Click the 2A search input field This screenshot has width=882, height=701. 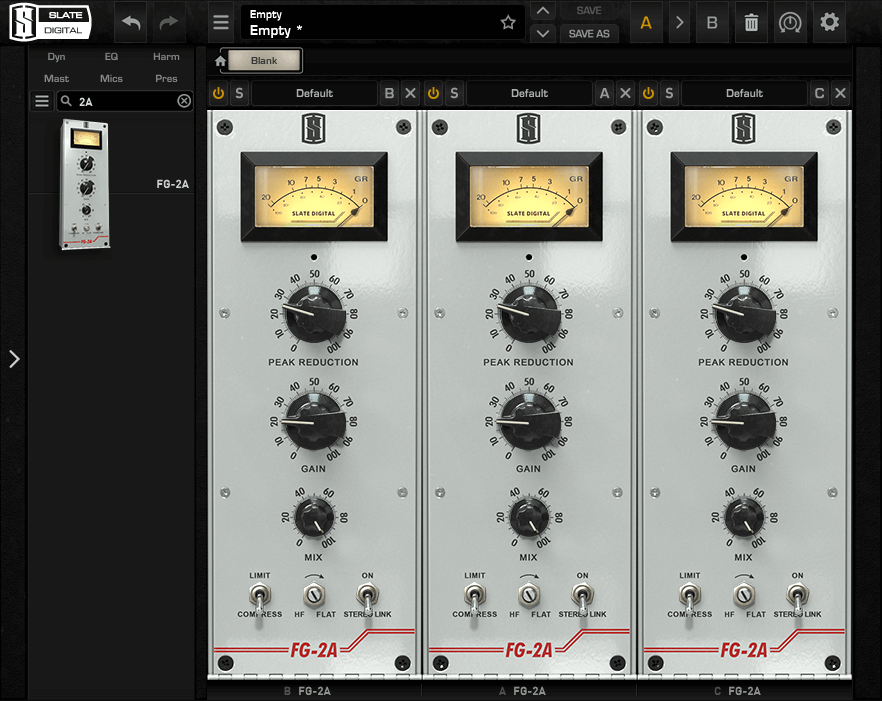[x=125, y=101]
